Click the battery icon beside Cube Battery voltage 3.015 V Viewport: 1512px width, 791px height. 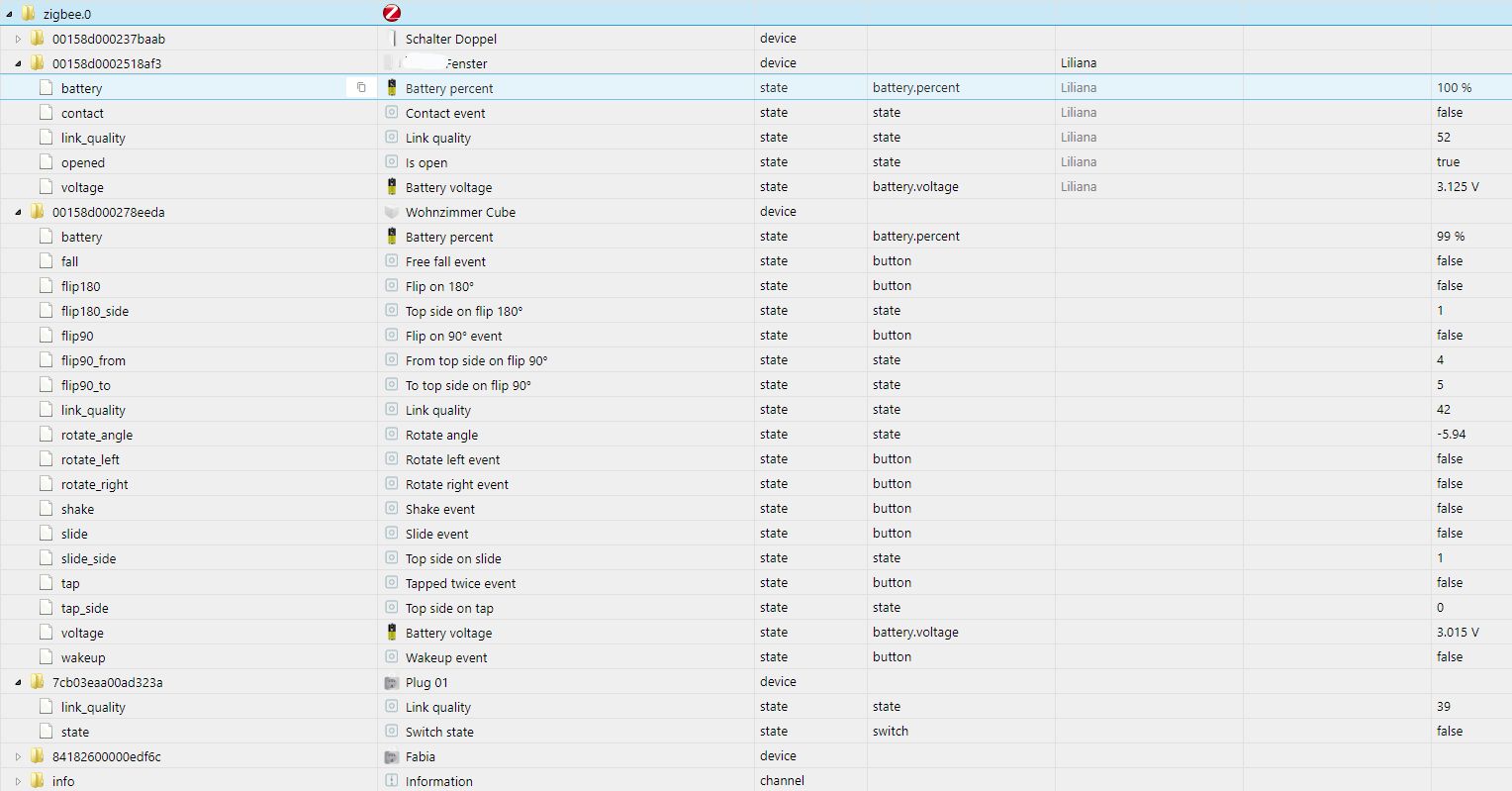[x=391, y=632]
